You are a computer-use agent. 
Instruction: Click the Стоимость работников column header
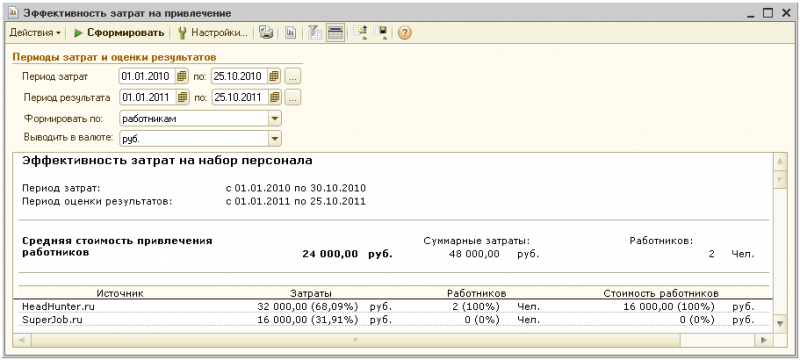(x=661, y=293)
